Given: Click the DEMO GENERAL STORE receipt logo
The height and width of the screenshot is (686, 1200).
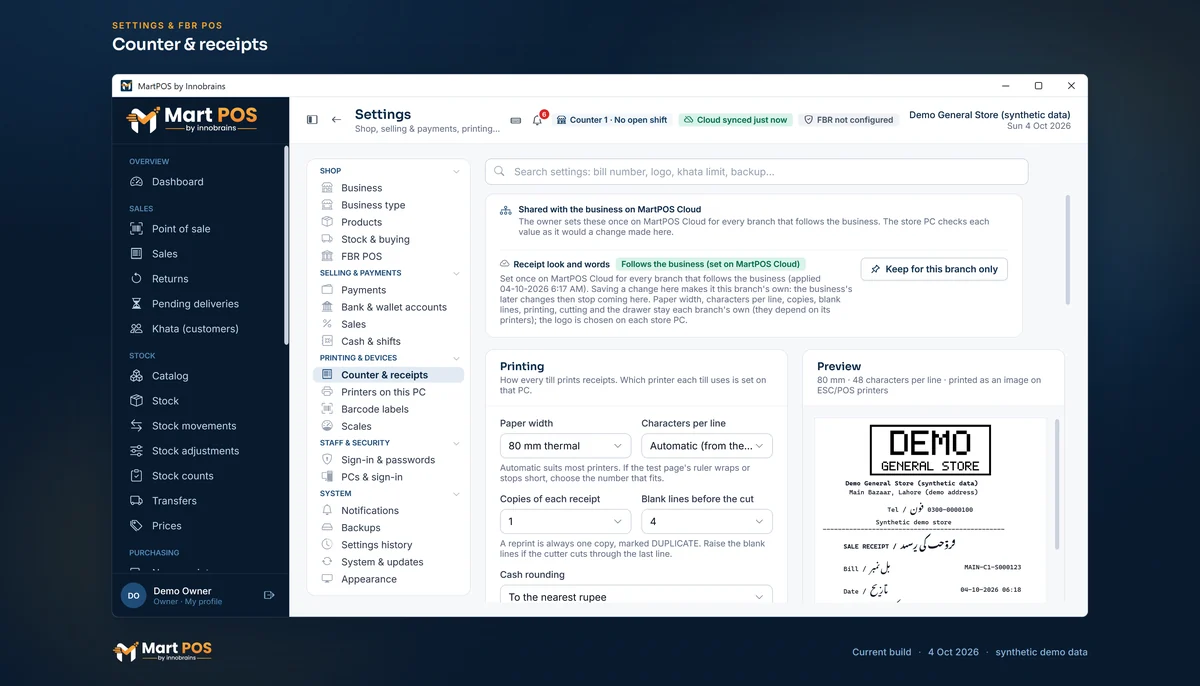Looking at the screenshot, I should pyautogui.click(x=930, y=450).
